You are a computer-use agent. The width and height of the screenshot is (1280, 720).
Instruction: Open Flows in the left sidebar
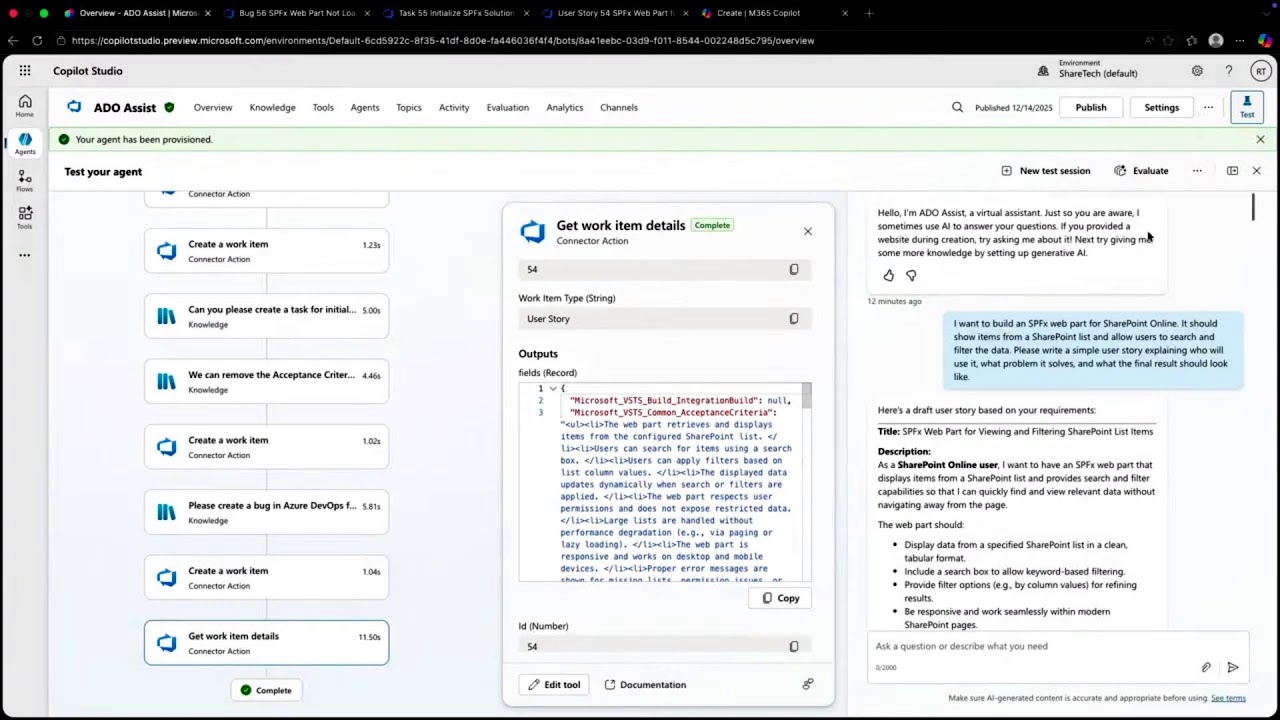(x=25, y=181)
